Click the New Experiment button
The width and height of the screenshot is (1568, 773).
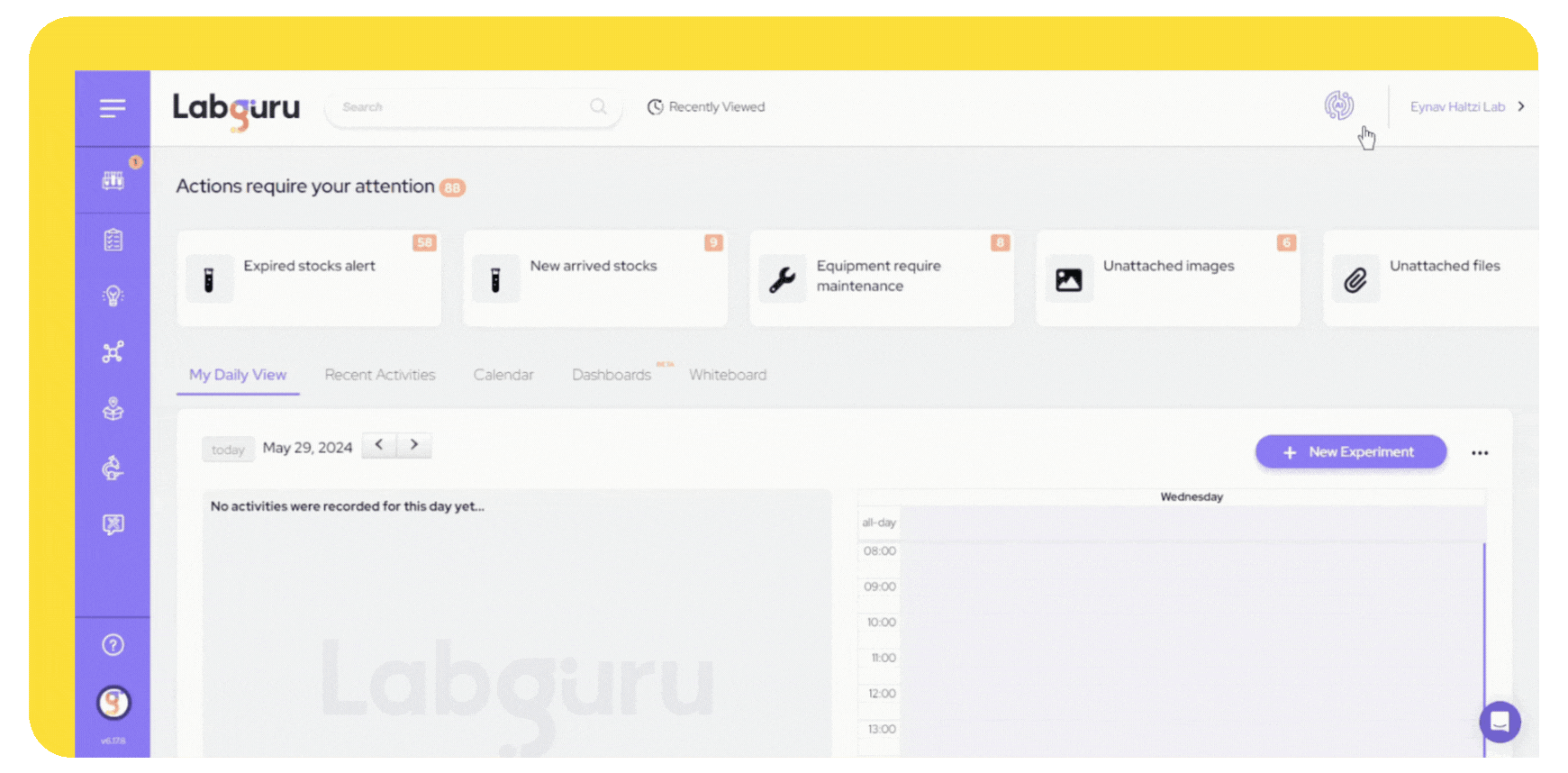click(x=1351, y=452)
